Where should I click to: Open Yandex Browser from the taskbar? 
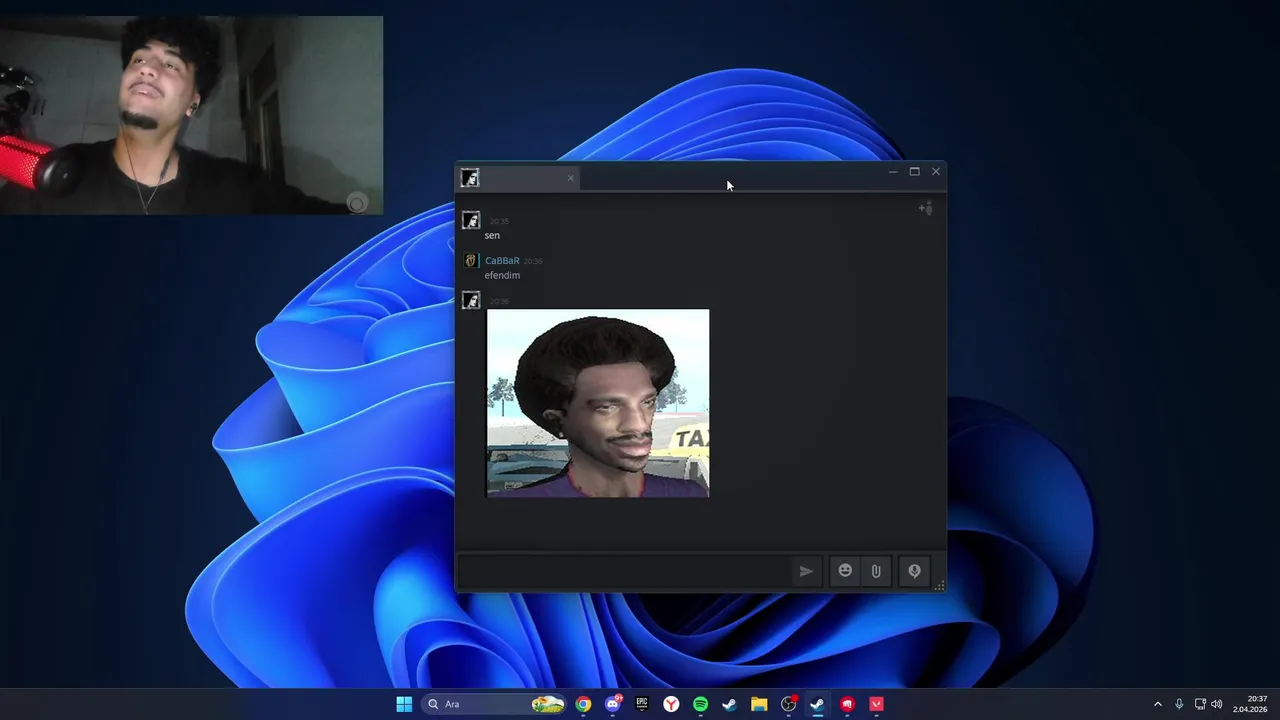click(671, 704)
